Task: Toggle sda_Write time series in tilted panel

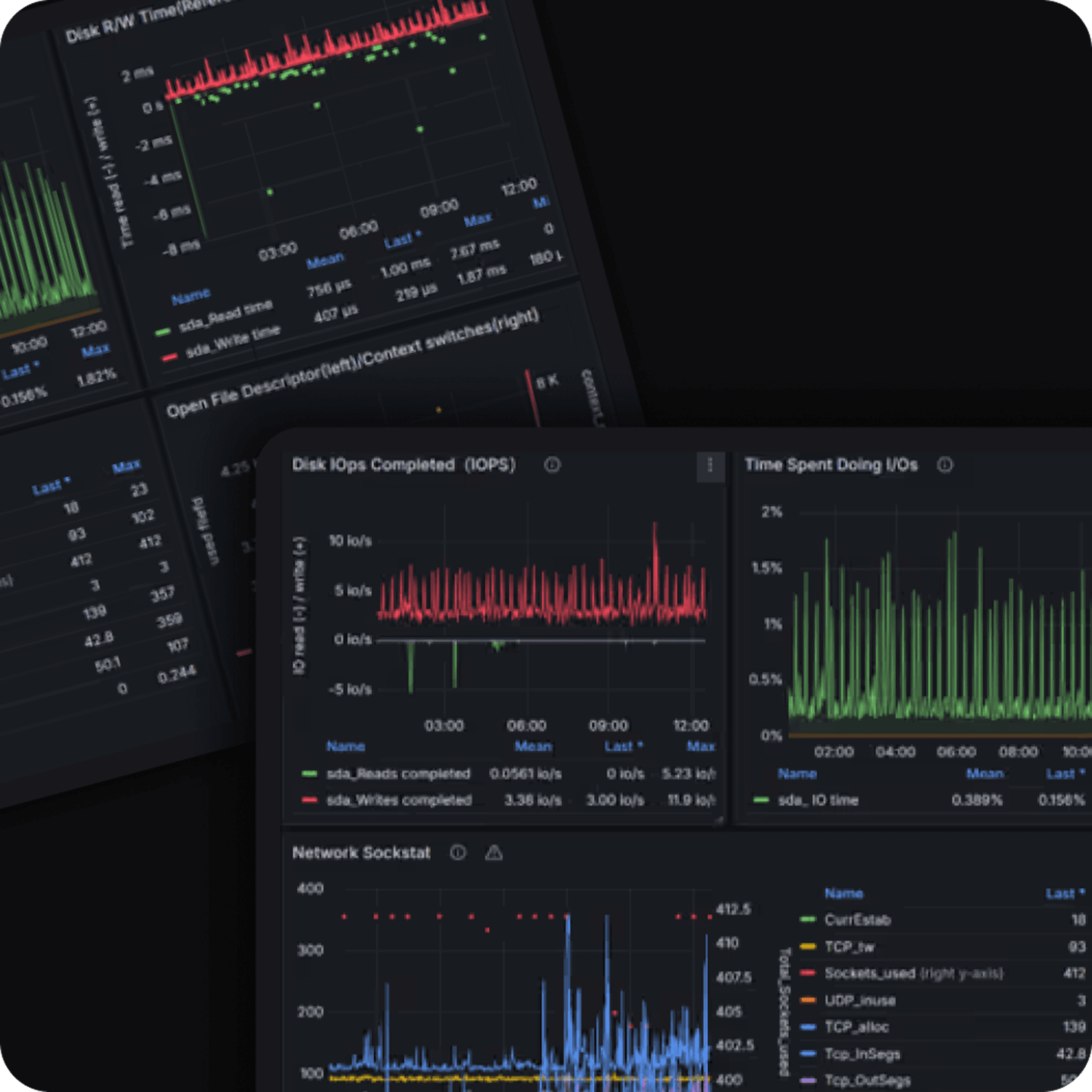Action: 233,341
